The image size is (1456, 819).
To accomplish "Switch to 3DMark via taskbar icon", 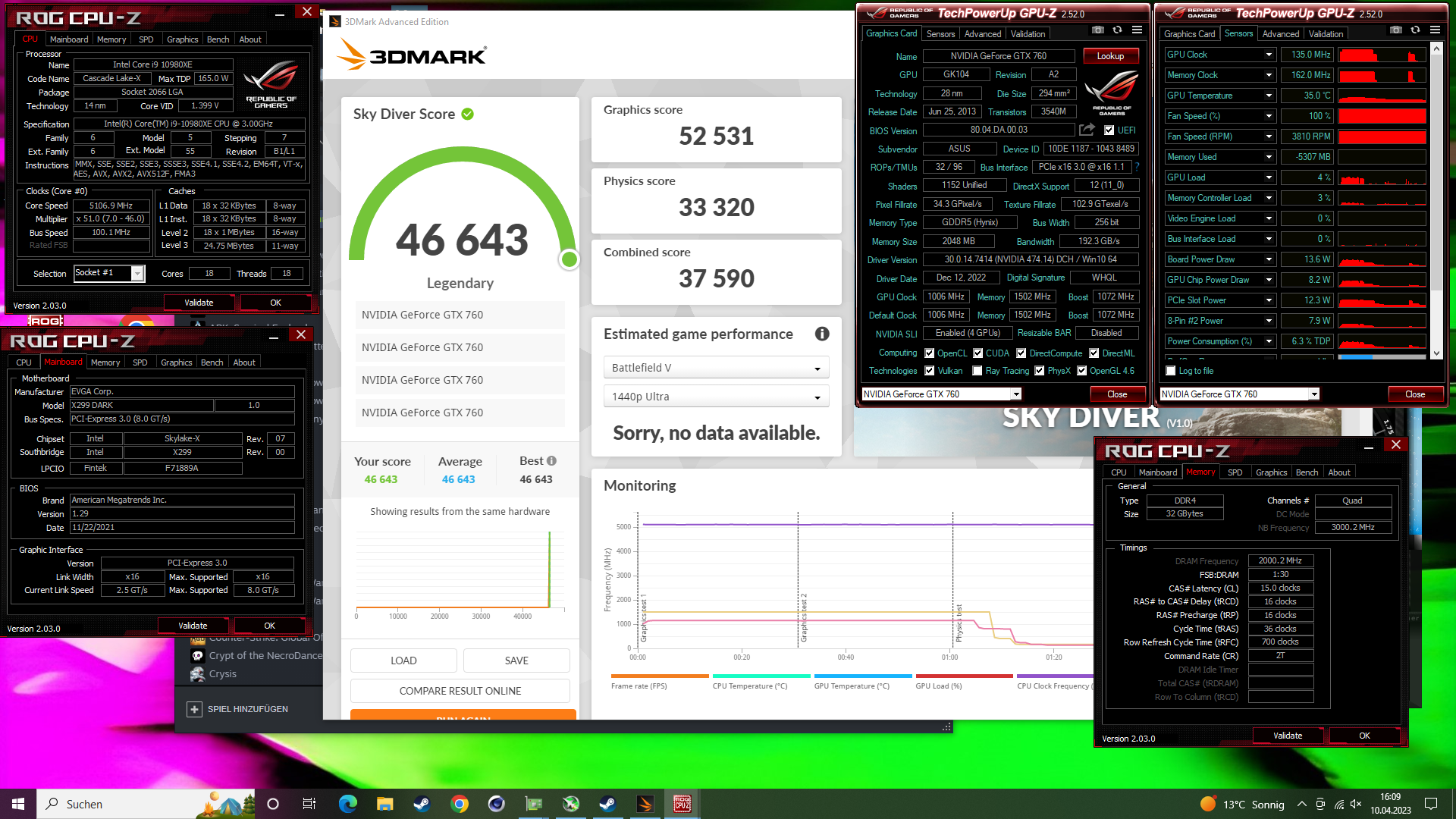I will tap(645, 804).
